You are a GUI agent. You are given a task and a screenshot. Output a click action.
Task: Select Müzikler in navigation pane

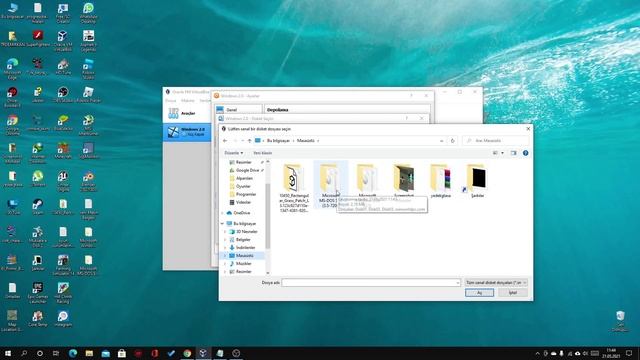pyautogui.click(x=244, y=264)
